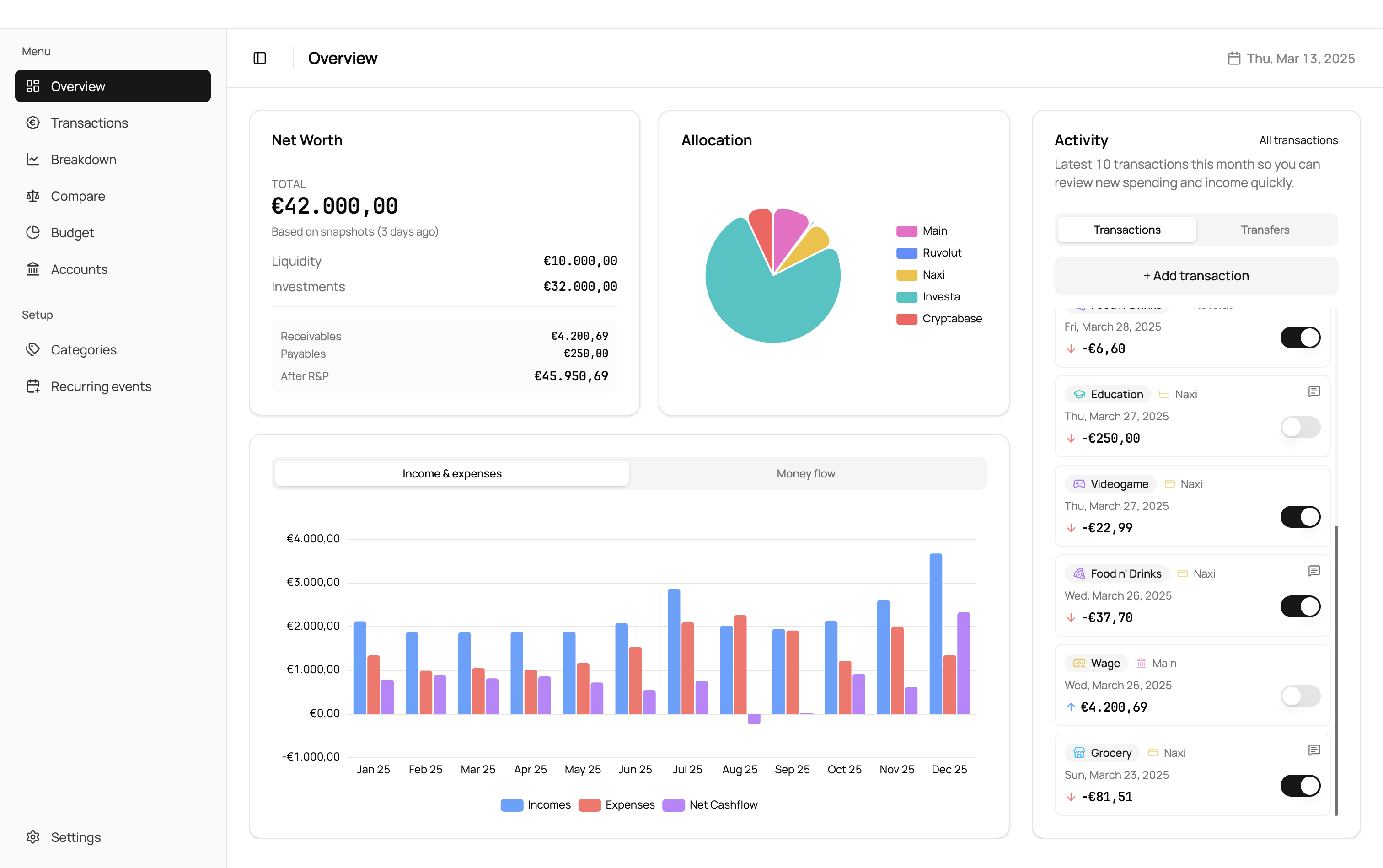Switch to the Money flow tab

pyautogui.click(x=806, y=474)
